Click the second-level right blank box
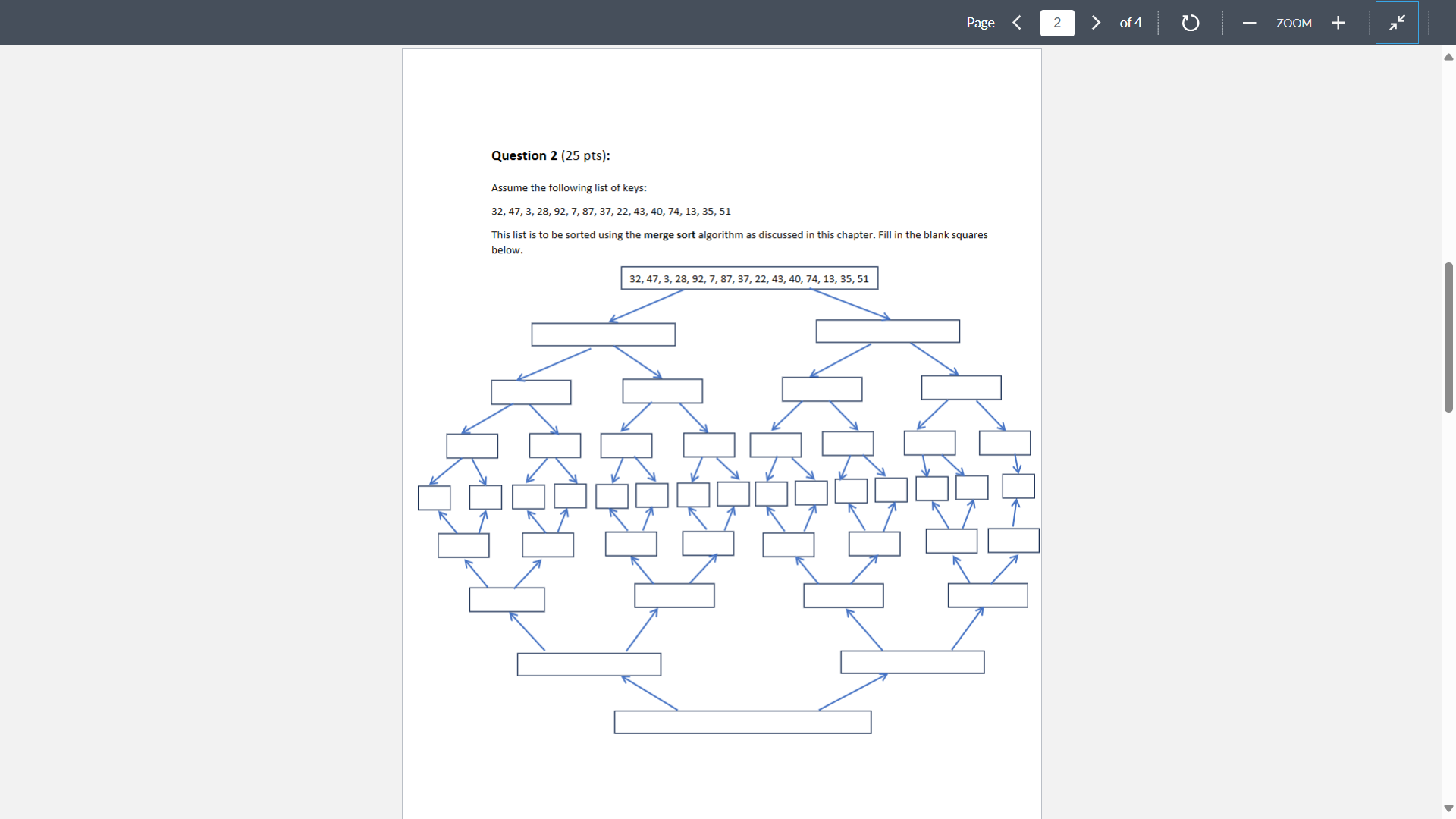Screen dimensions: 1456x819 click(887, 331)
